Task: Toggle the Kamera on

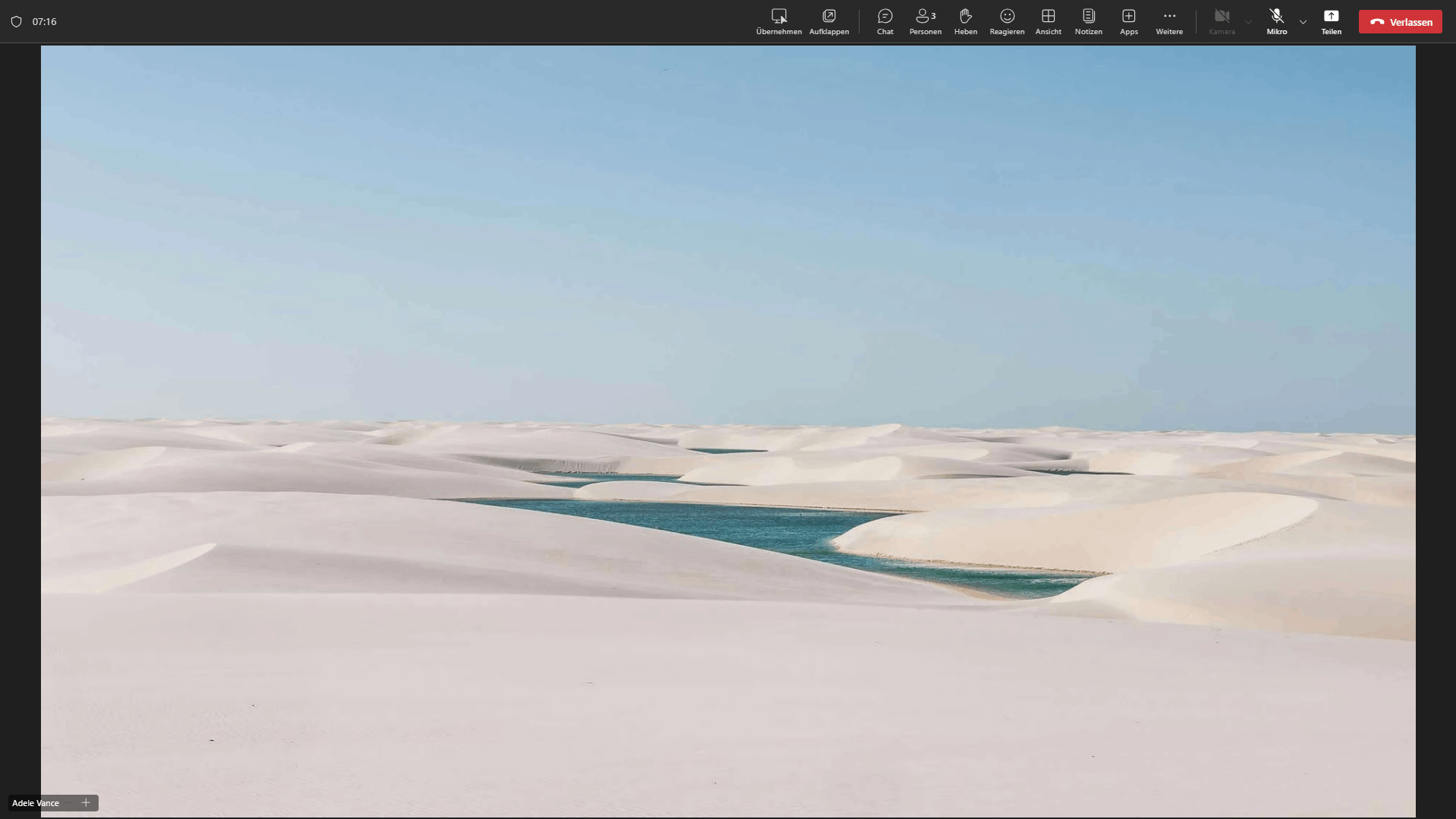Action: pos(1222,22)
